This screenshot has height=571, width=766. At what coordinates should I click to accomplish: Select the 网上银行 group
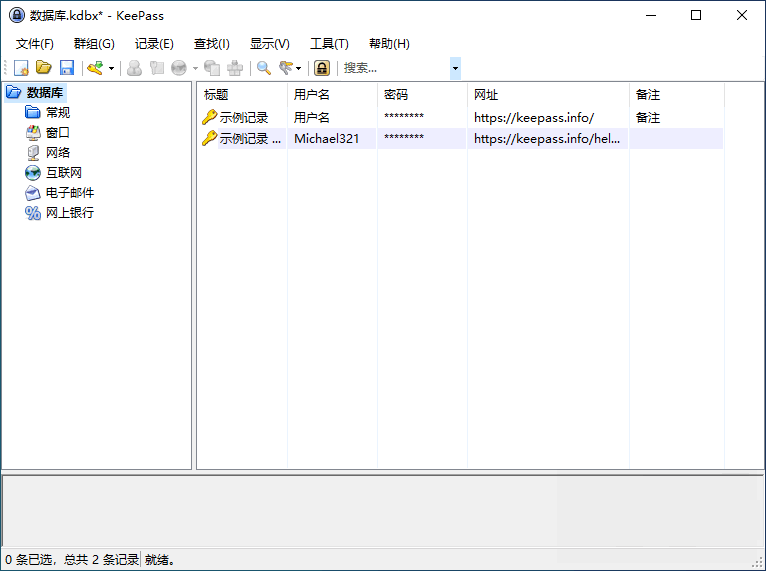pyautogui.click(x=70, y=212)
